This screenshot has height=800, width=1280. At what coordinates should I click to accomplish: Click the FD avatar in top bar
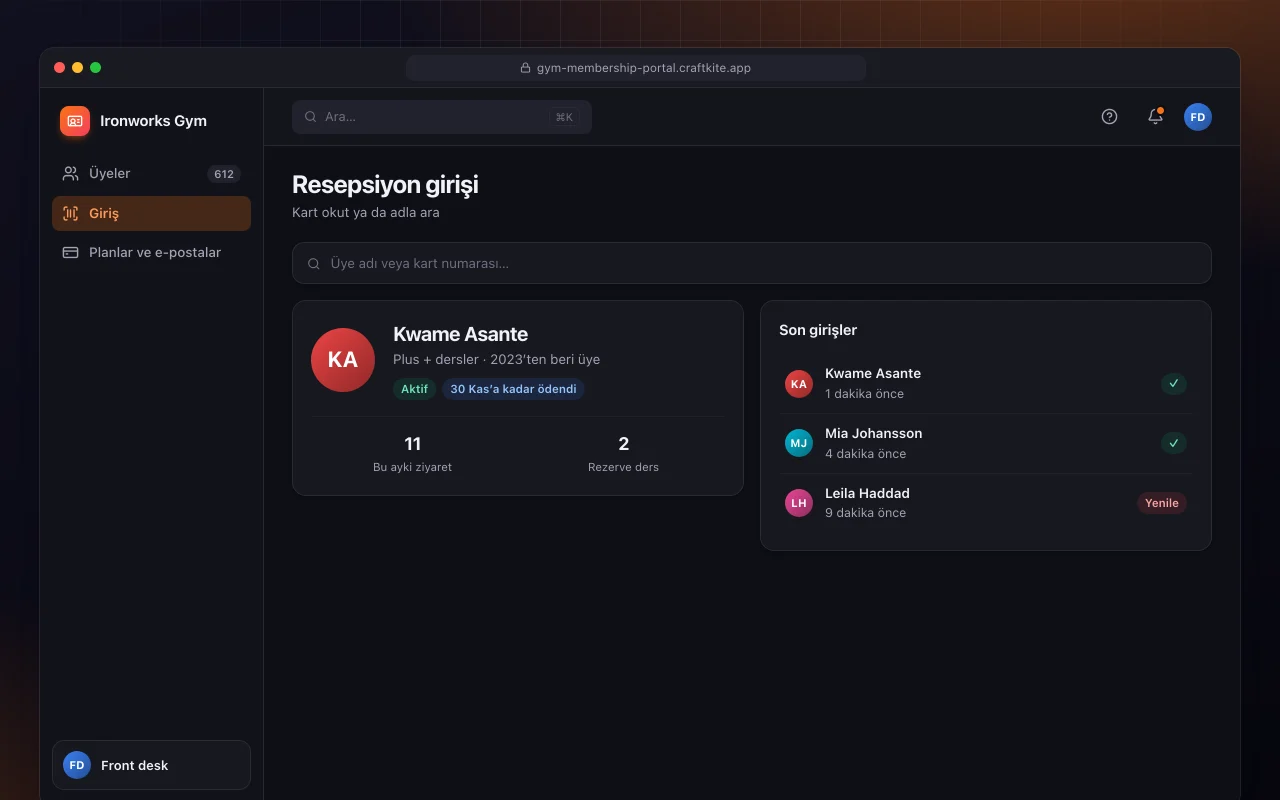1198,117
